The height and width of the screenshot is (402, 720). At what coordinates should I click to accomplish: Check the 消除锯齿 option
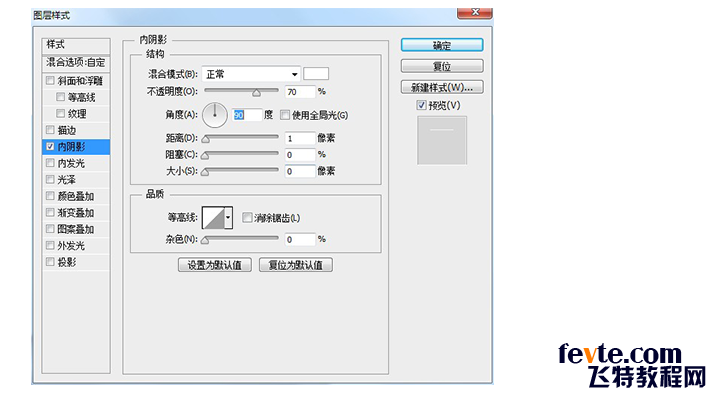tap(247, 217)
